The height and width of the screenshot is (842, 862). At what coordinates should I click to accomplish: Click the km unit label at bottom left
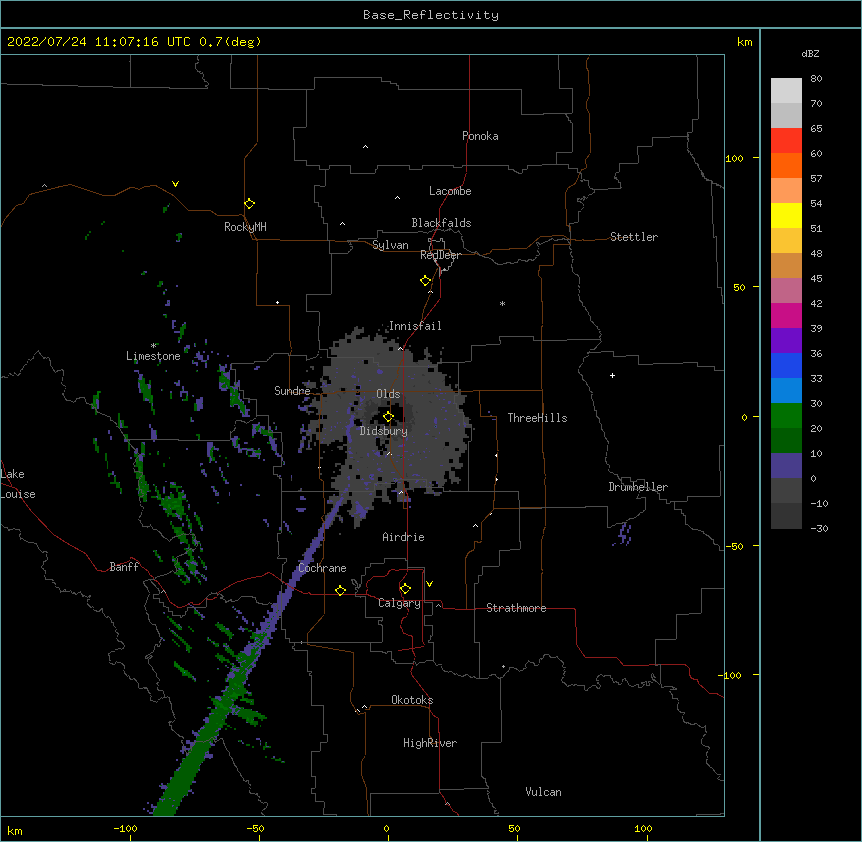coord(15,830)
